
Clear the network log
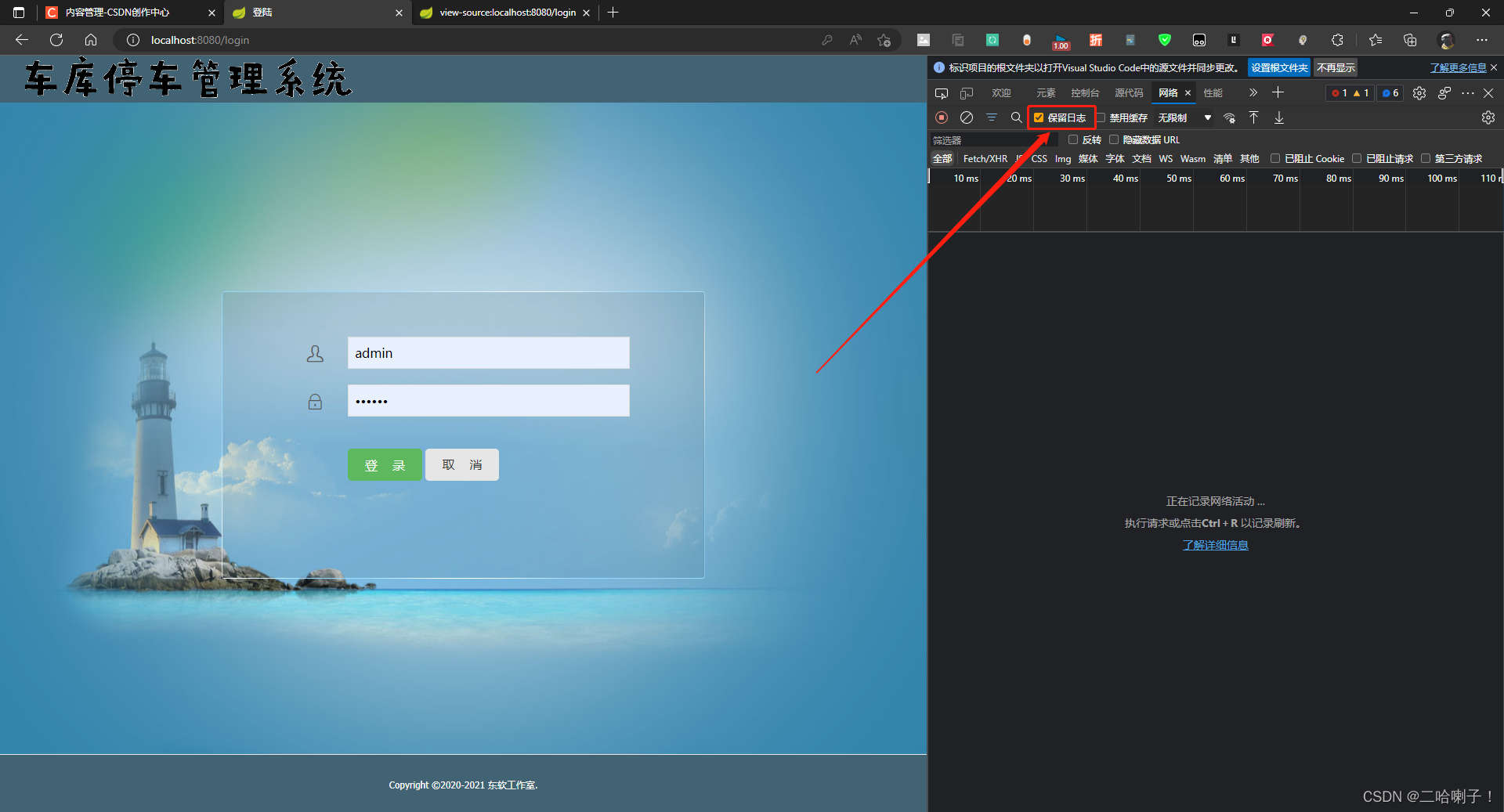(967, 117)
